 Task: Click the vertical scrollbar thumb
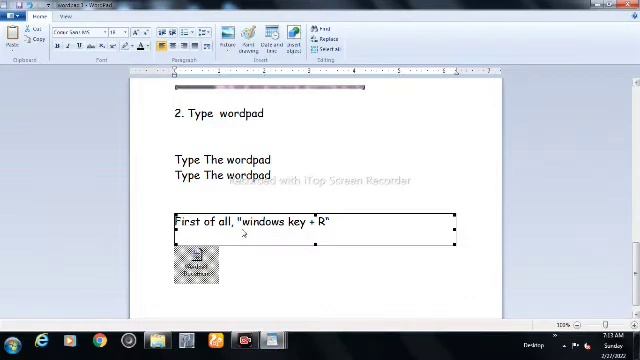click(636, 273)
